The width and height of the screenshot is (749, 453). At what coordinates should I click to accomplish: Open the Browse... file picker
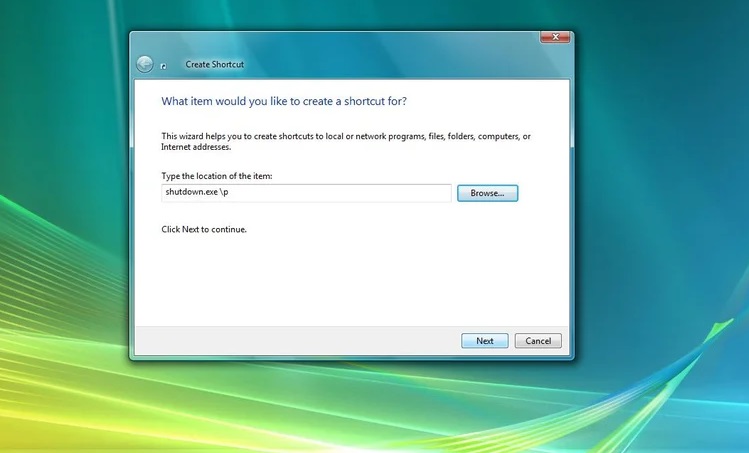[x=487, y=193]
